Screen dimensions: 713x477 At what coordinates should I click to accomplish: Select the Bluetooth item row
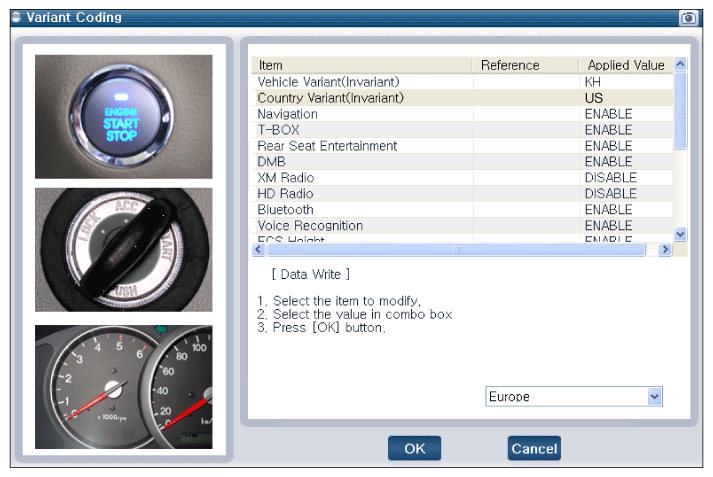click(x=462, y=209)
